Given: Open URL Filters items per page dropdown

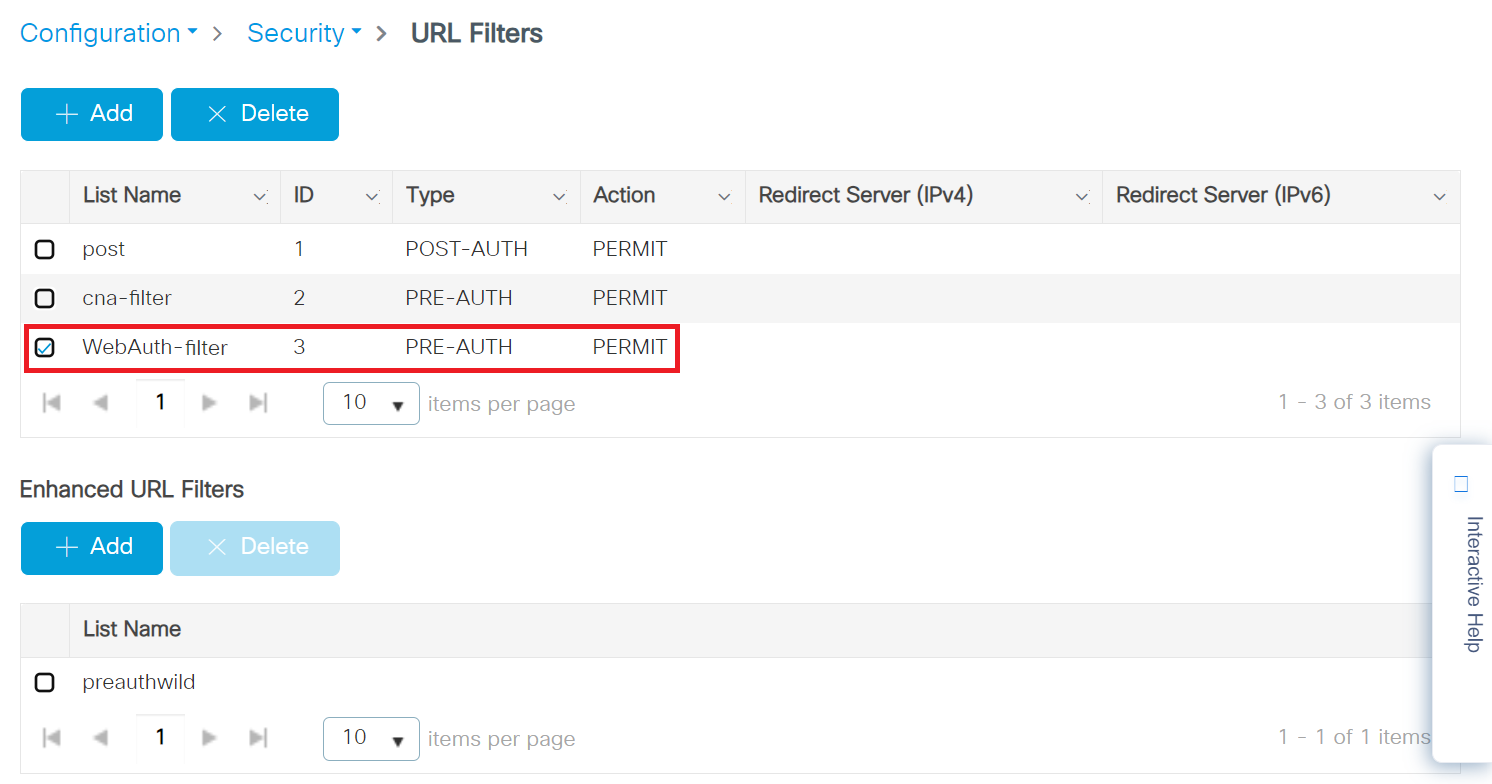Looking at the screenshot, I should [x=371, y=403].
